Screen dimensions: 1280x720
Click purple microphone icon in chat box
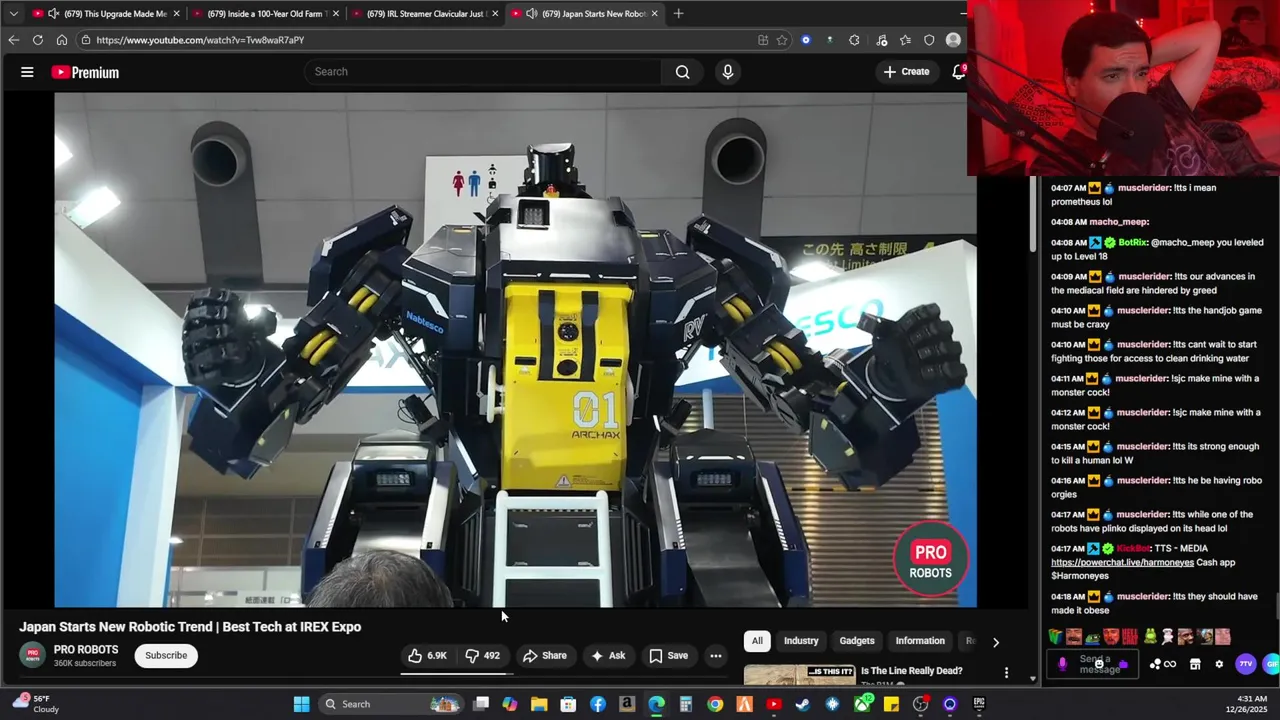pyautogui.click(x=1062, y=664)
